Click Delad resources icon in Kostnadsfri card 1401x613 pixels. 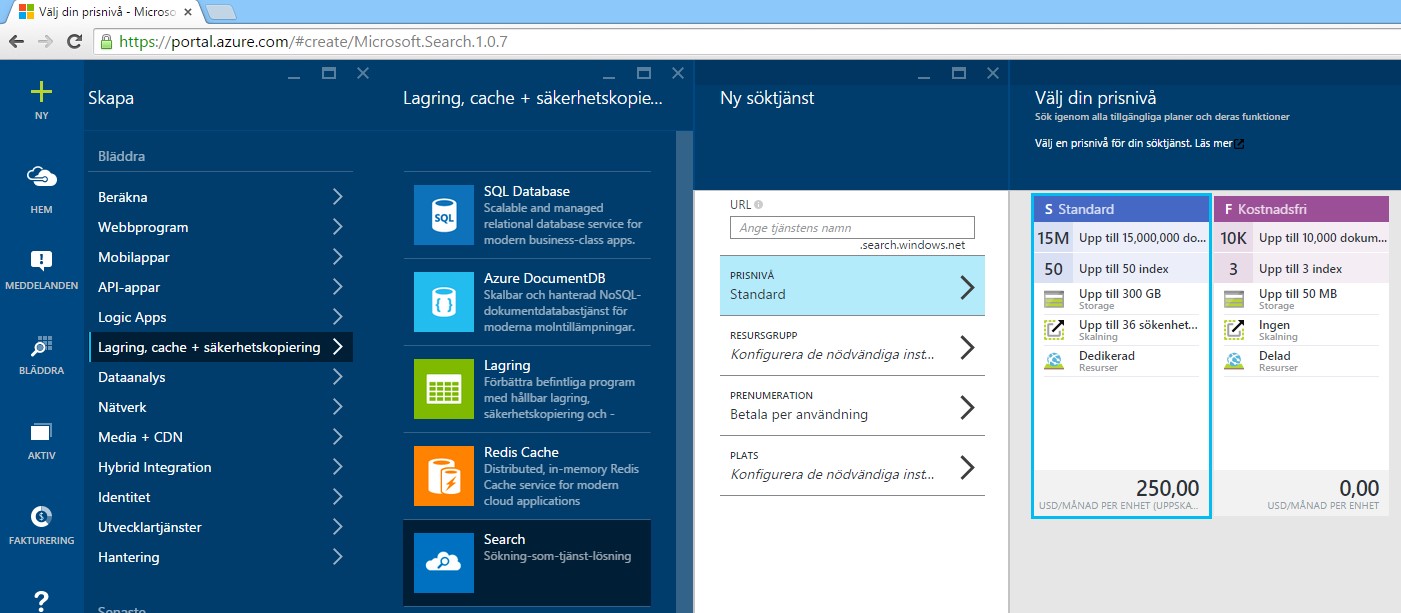tap(1235, 361)
